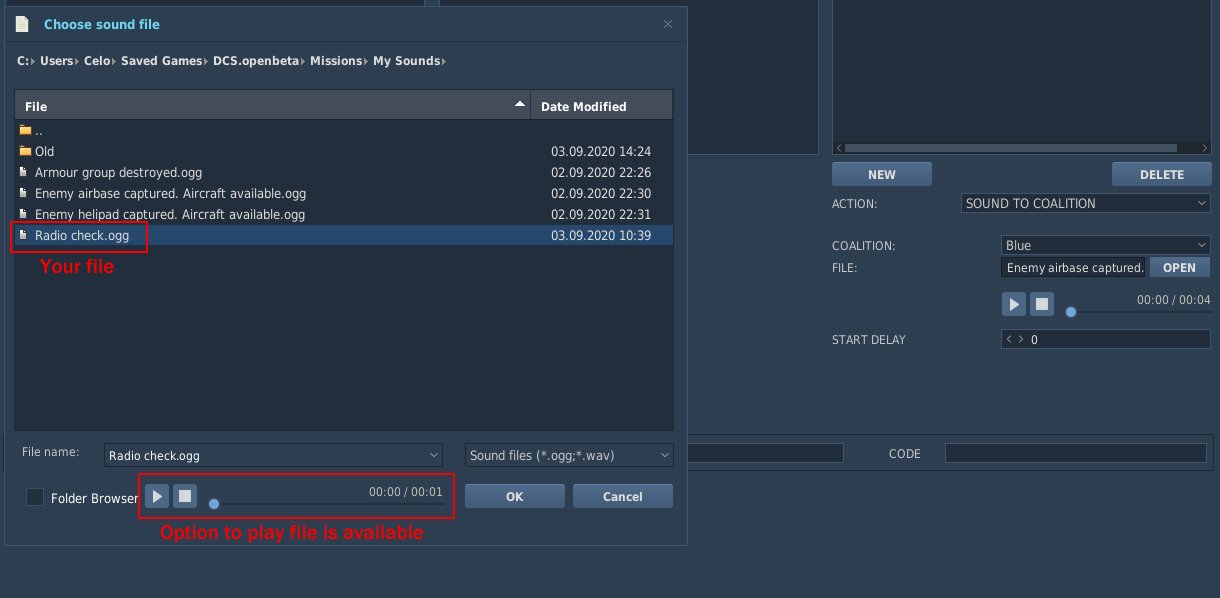Viewport: 1220px width, 598px height.
Task: Stop sound playback in file dialog
Action: click(x=185, y=496)
